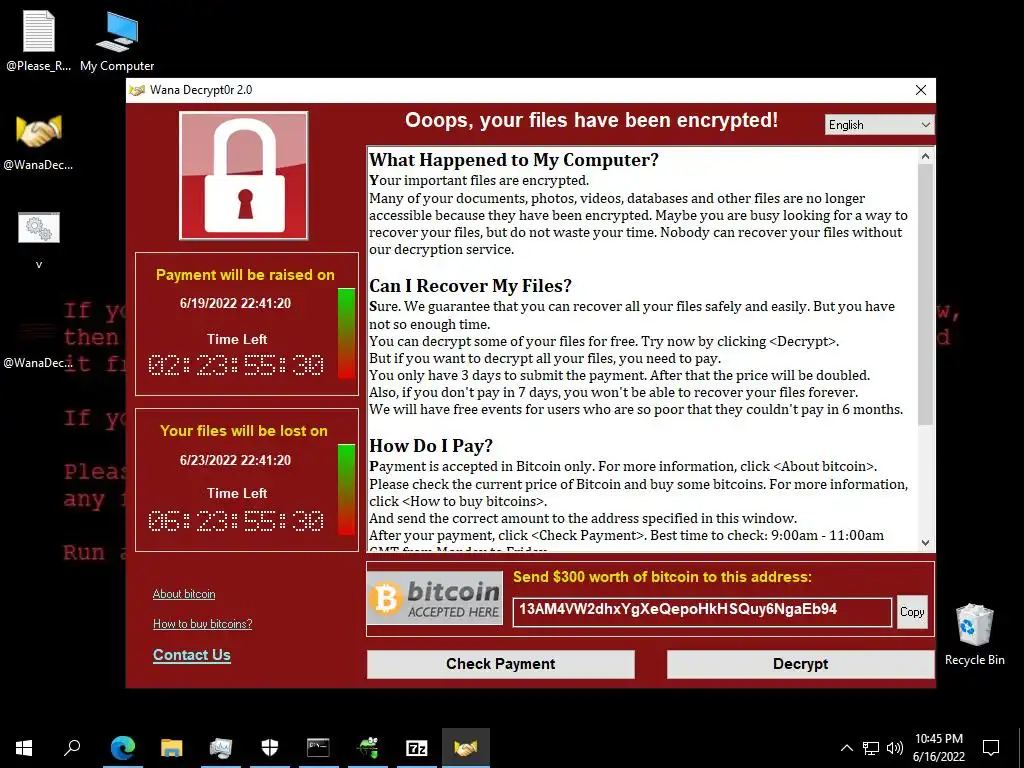Open the Windows Start menu
1024x768 pixels.
24,748
